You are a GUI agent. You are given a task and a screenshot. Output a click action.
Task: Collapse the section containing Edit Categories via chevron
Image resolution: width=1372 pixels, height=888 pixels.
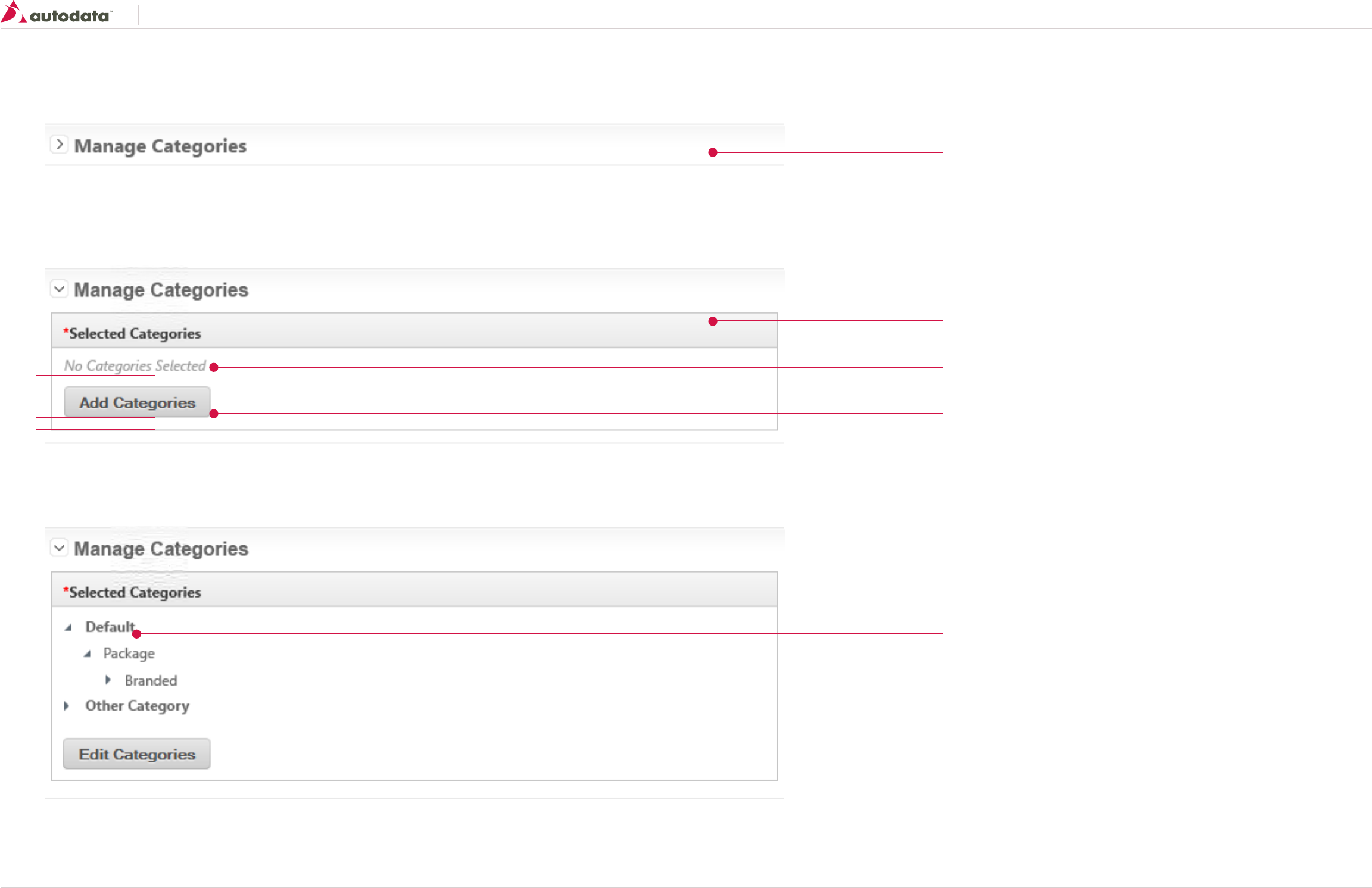59,548
